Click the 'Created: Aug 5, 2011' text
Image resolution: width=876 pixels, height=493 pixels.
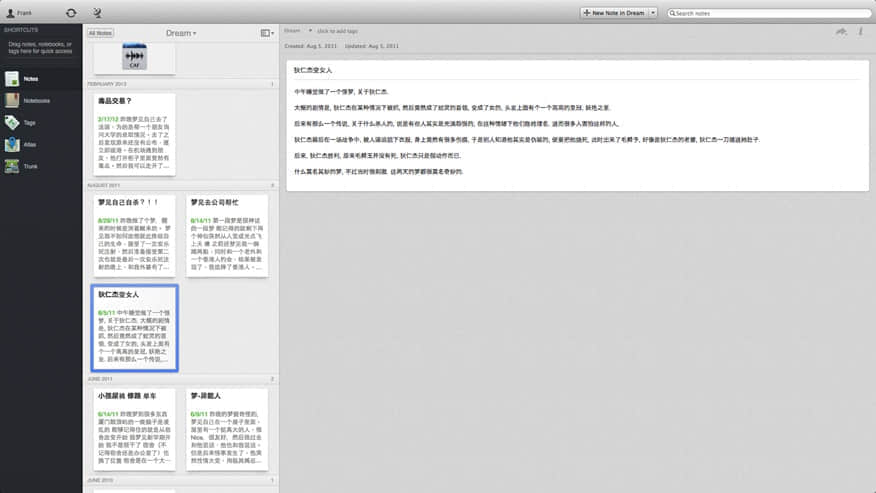[311, 46]
